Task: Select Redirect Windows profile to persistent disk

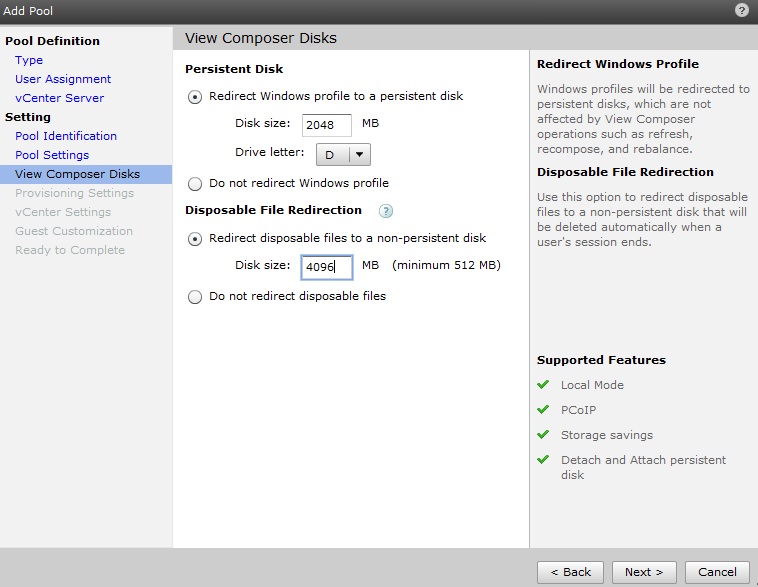Action: point(195,97)
